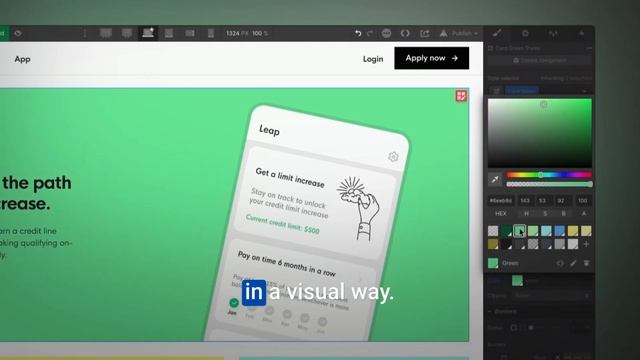Select the black swatch in second row
The image size is (640, 360).
[506, 244]
